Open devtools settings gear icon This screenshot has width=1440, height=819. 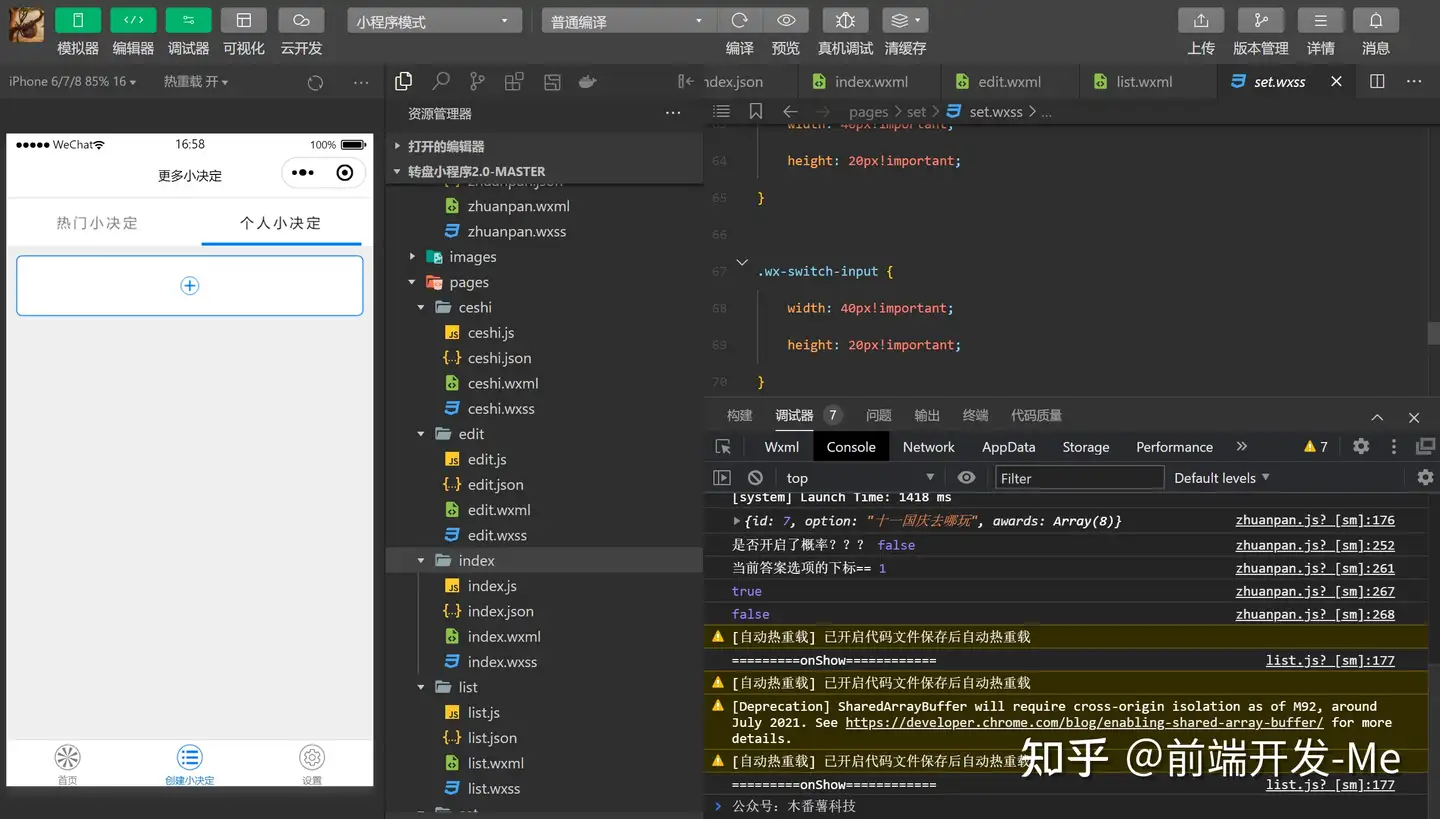[1361, 447]
